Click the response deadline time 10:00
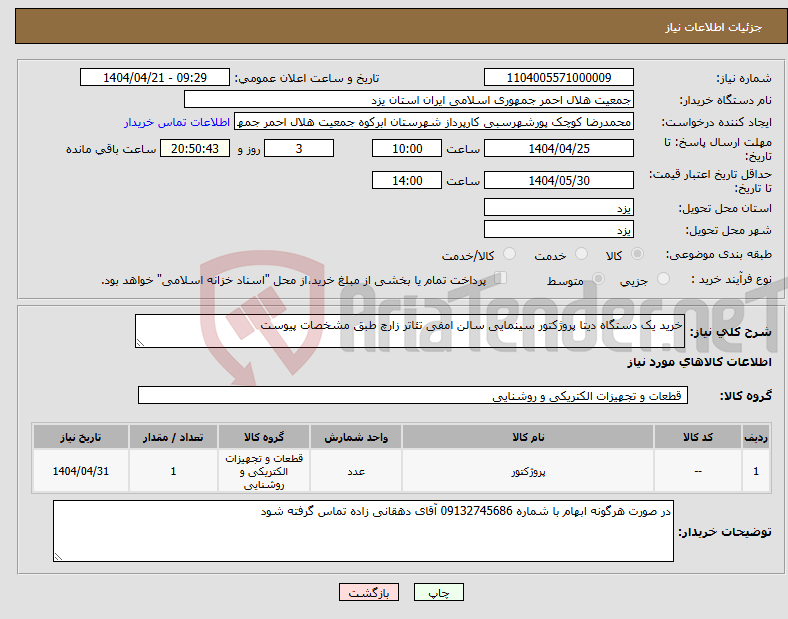 pos(407,148)
